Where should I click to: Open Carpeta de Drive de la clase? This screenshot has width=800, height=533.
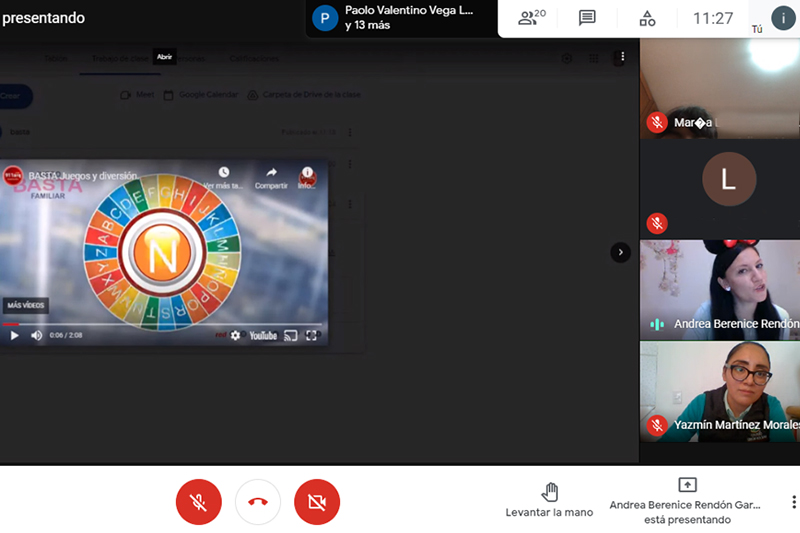click(304, 95)
